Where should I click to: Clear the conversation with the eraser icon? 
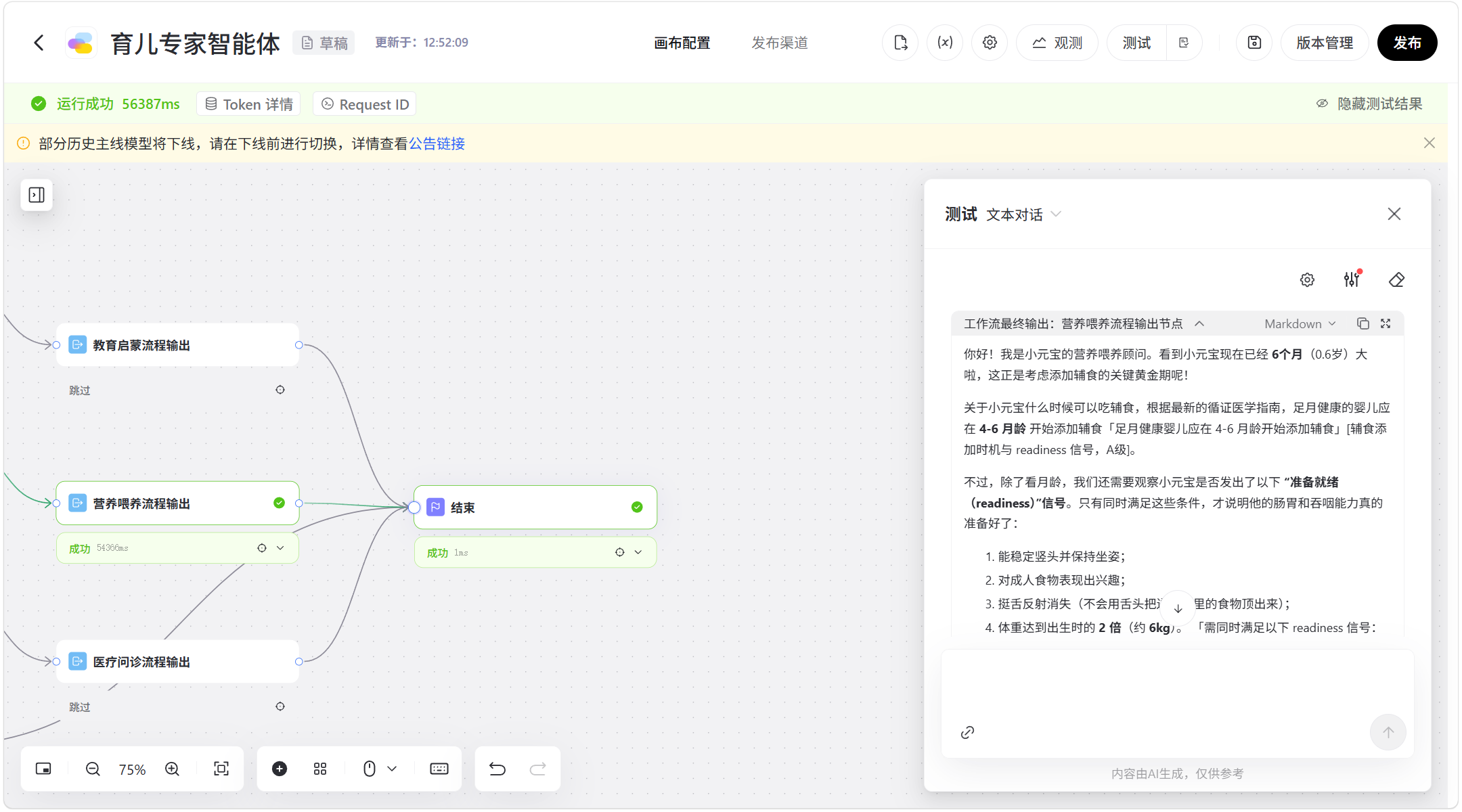click(1396, 279)
